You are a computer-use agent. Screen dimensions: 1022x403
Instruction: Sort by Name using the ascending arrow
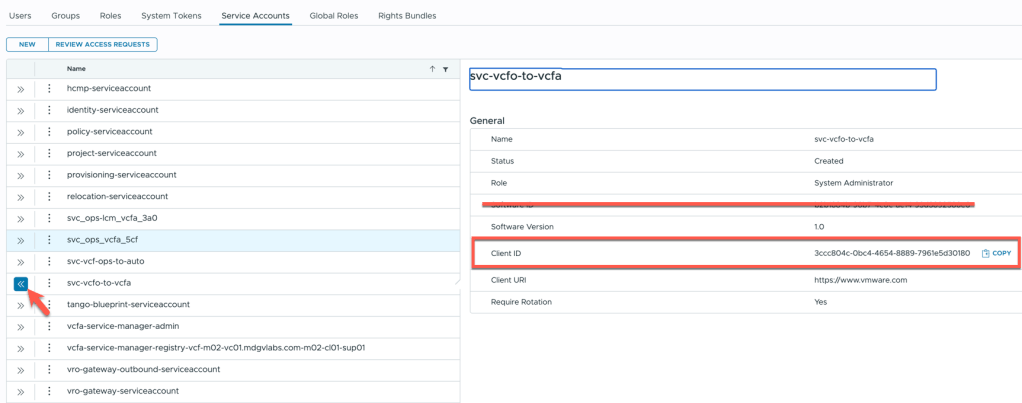[x=432, y=69]
